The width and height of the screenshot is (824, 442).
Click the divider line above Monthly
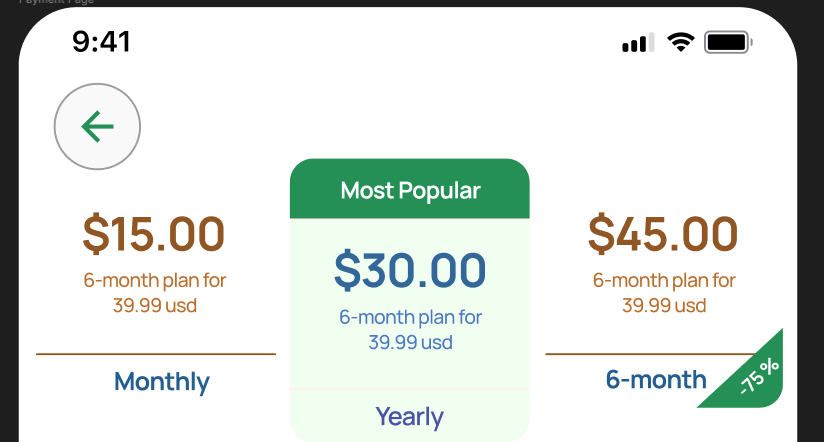tap(156, 354)
